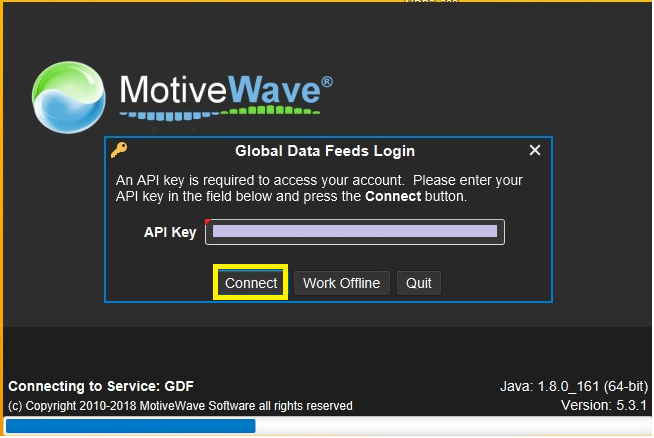The height and width of the screenshot is (438, 654).
Task: Click the MotiveWave globe logo
Action: [69, 97]
